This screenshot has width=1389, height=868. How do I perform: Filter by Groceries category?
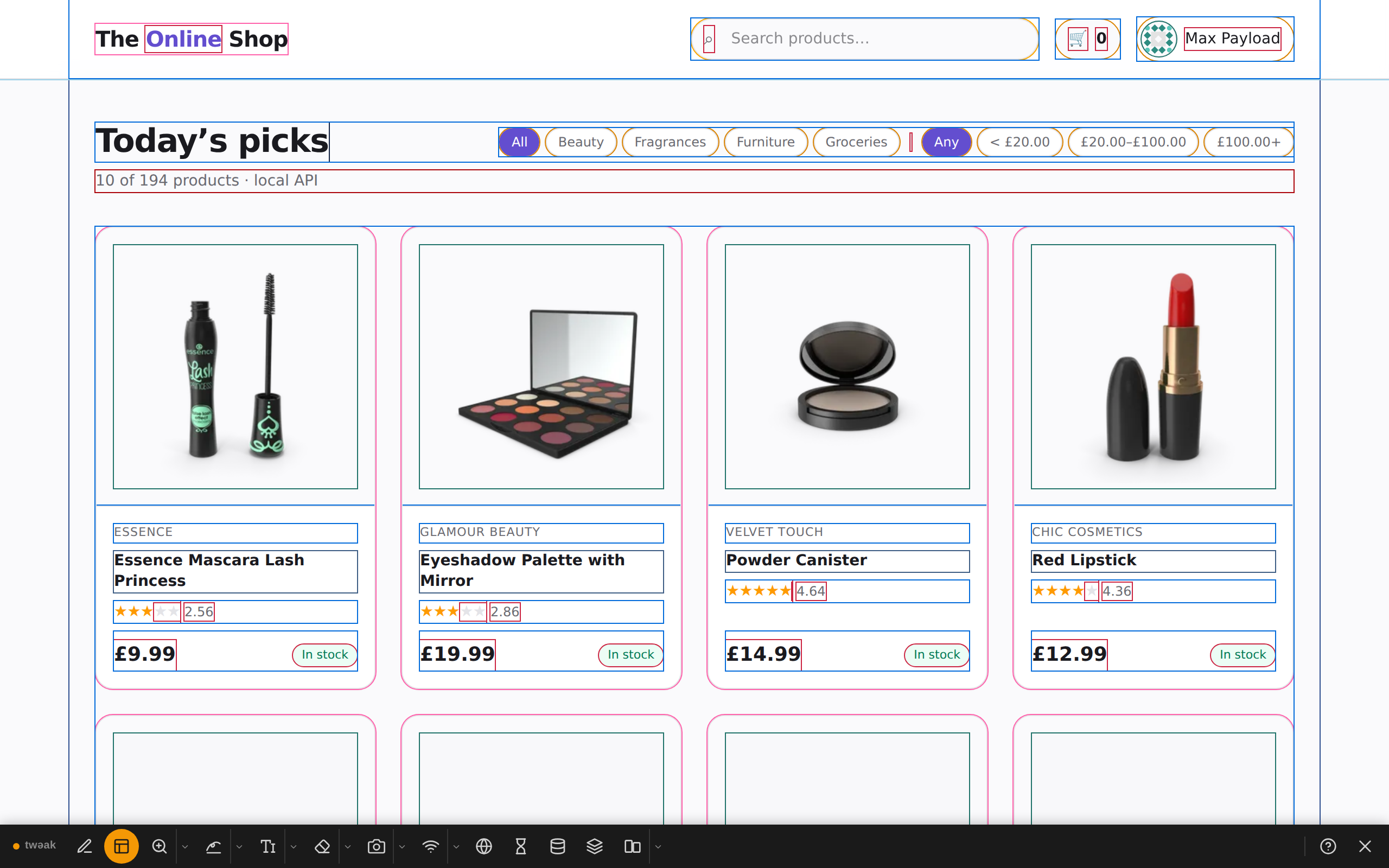coord(856,142)
